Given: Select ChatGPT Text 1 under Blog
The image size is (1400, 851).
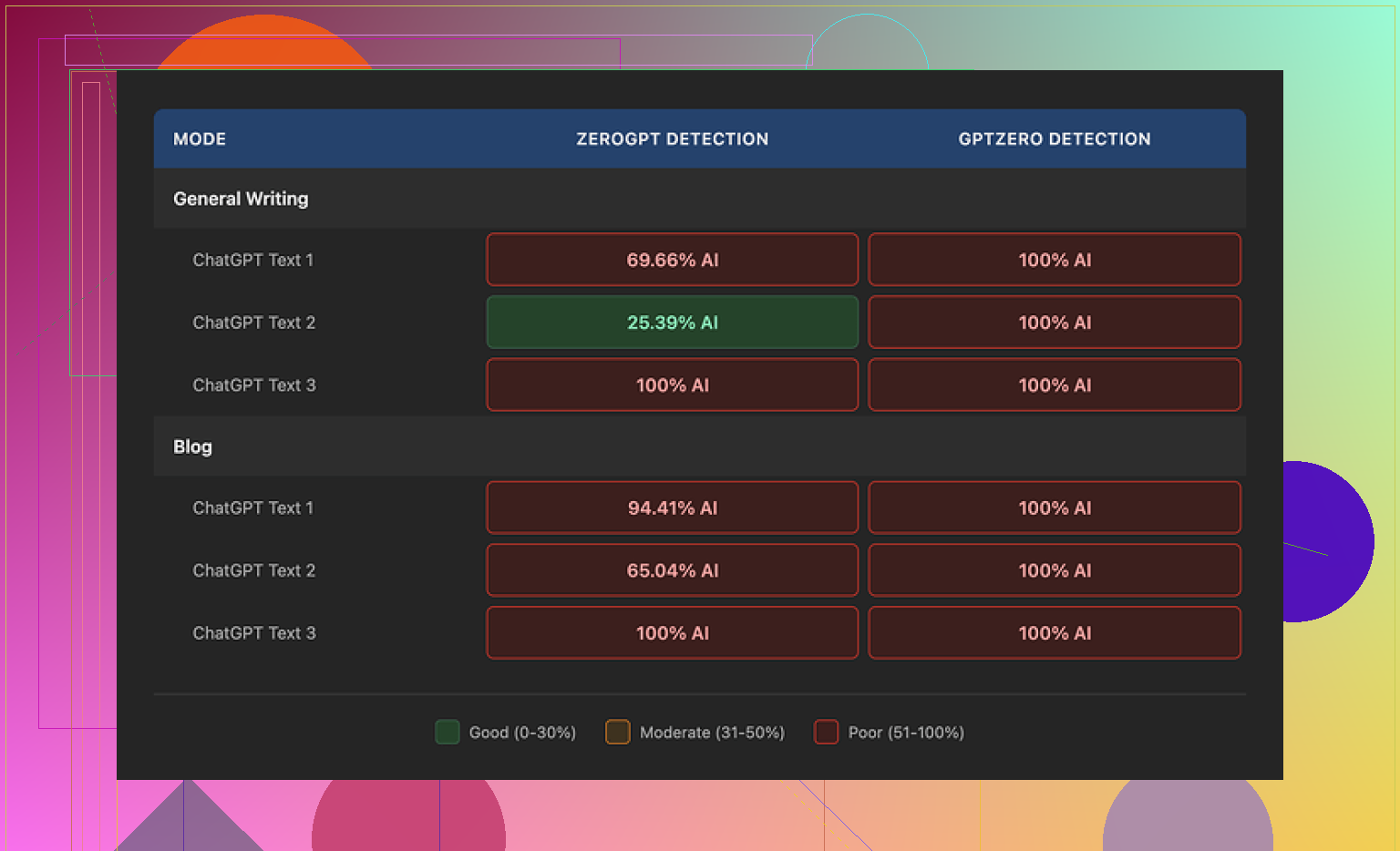Looking at the screenshot, I should (252, 508).
